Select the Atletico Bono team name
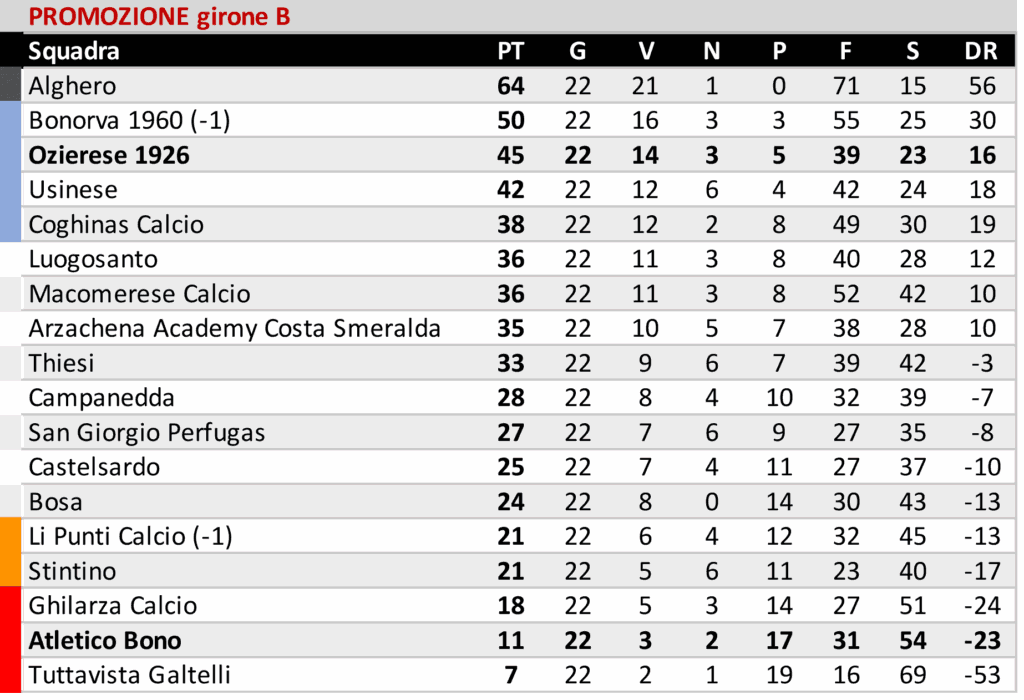This screenshot has width=1024, height=700. pyautogui.click(x=105, y=640)
